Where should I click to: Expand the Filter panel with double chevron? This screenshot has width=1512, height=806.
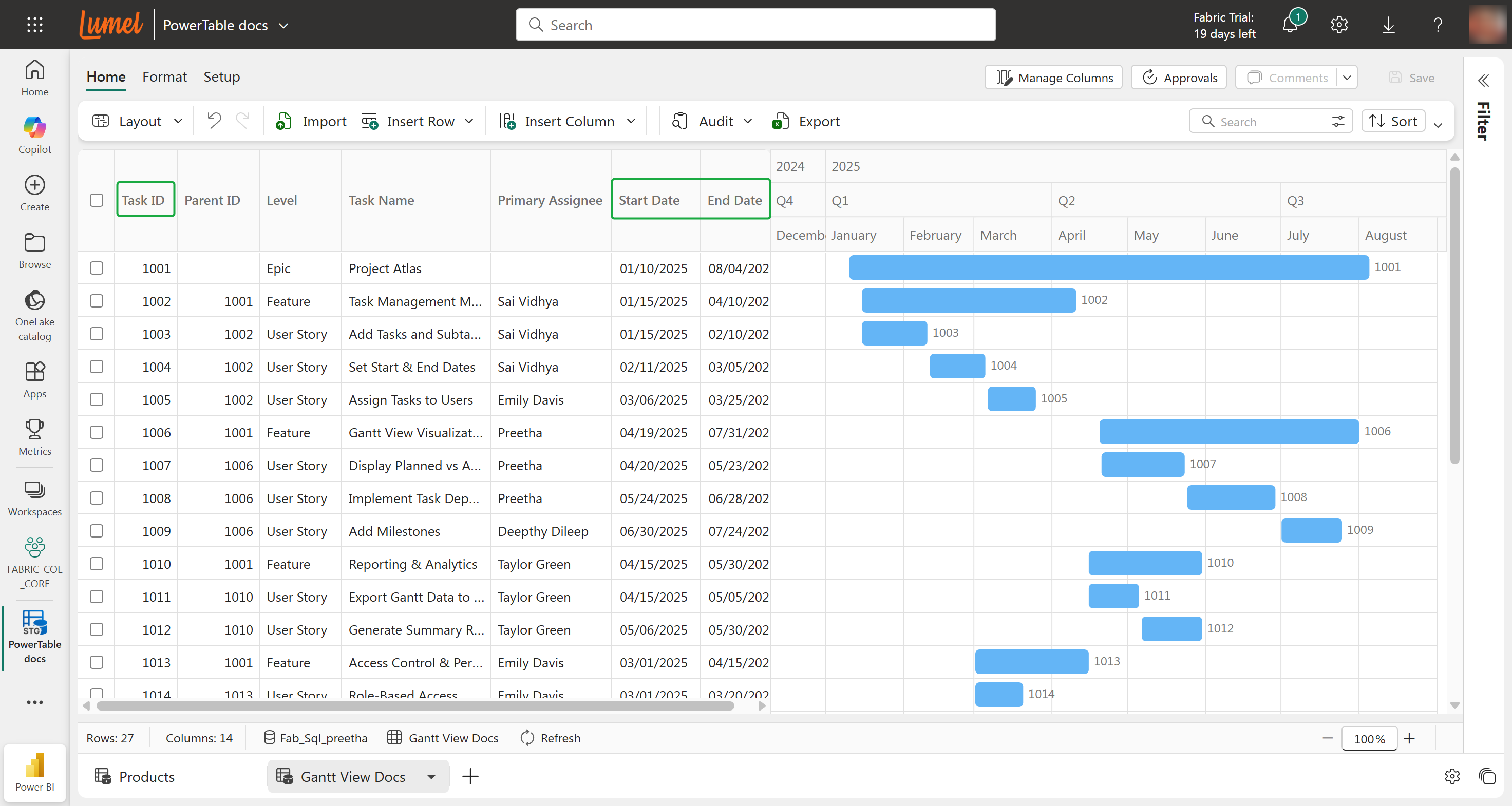pyautogui.click(x=1483, y=81)
